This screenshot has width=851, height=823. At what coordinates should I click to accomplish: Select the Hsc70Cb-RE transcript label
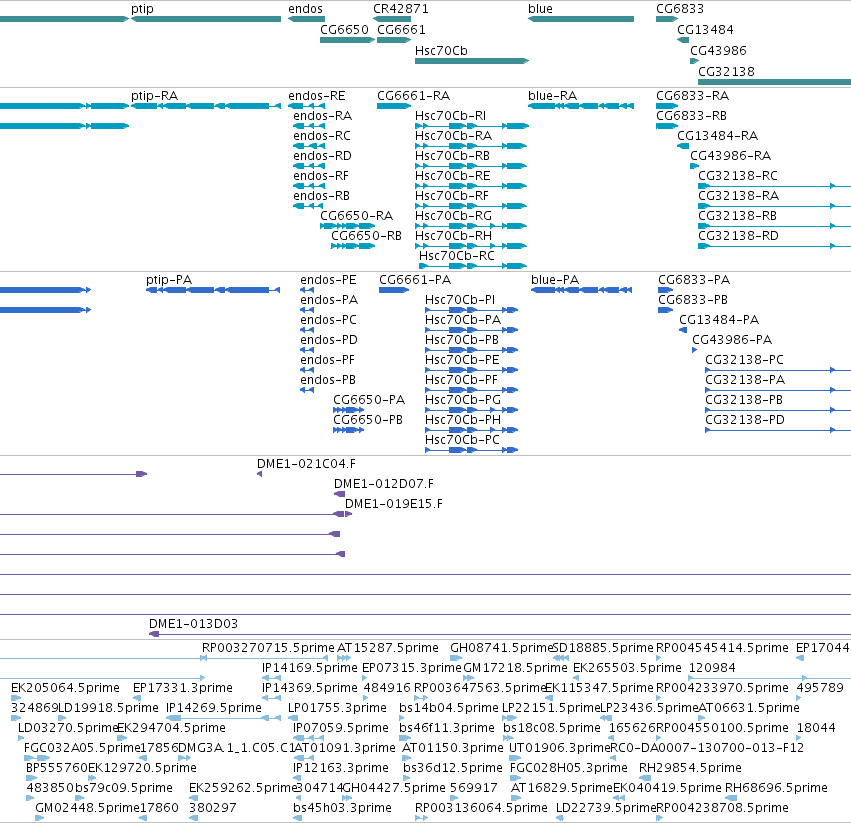coord(453,176)
